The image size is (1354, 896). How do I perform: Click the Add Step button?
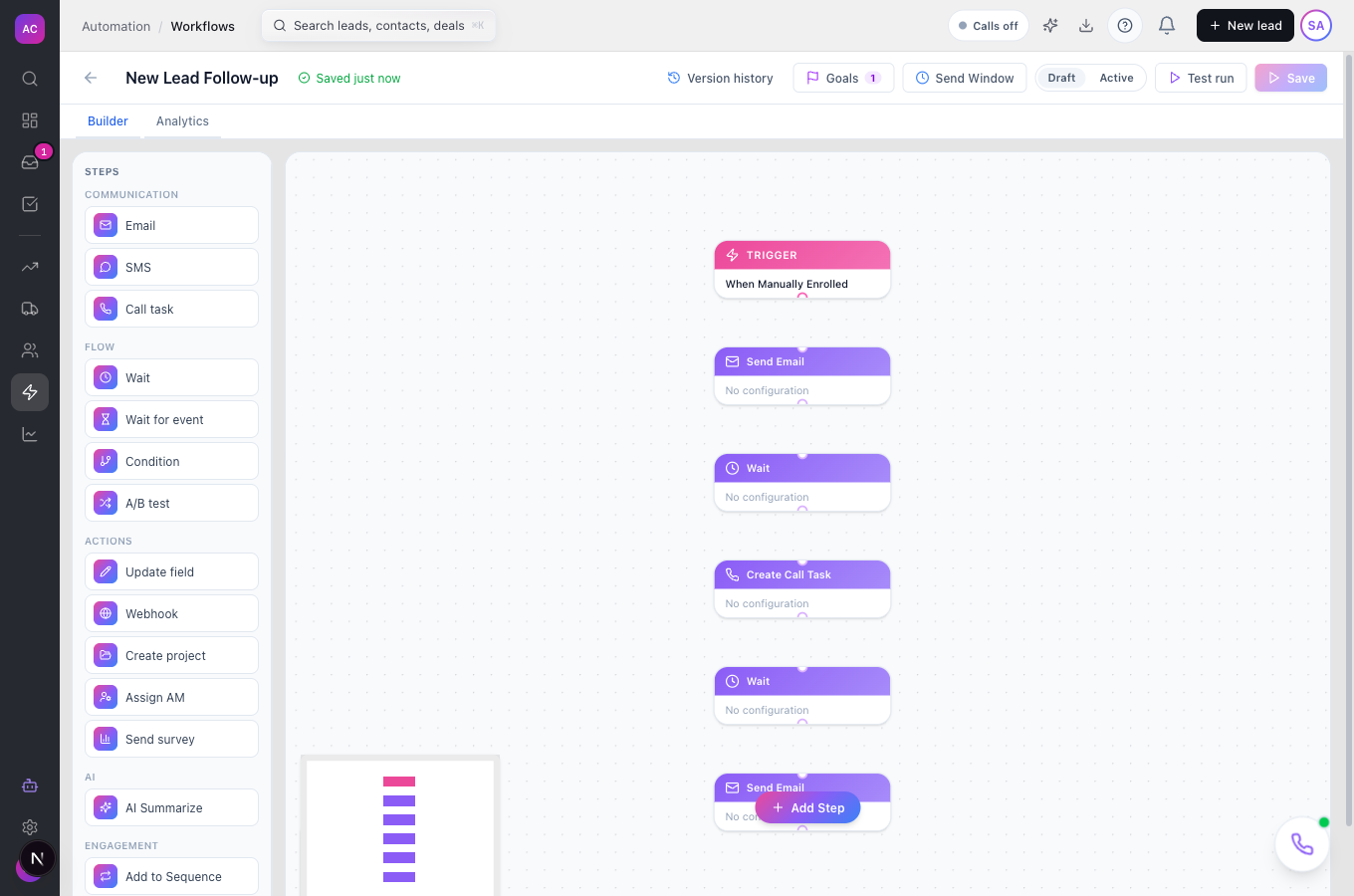click(x=807, y=807)
